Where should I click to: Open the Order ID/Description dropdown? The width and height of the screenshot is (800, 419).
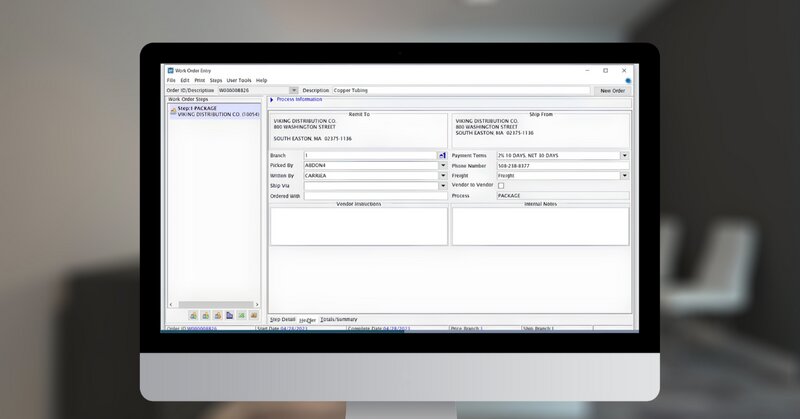(x=293, y=90)
